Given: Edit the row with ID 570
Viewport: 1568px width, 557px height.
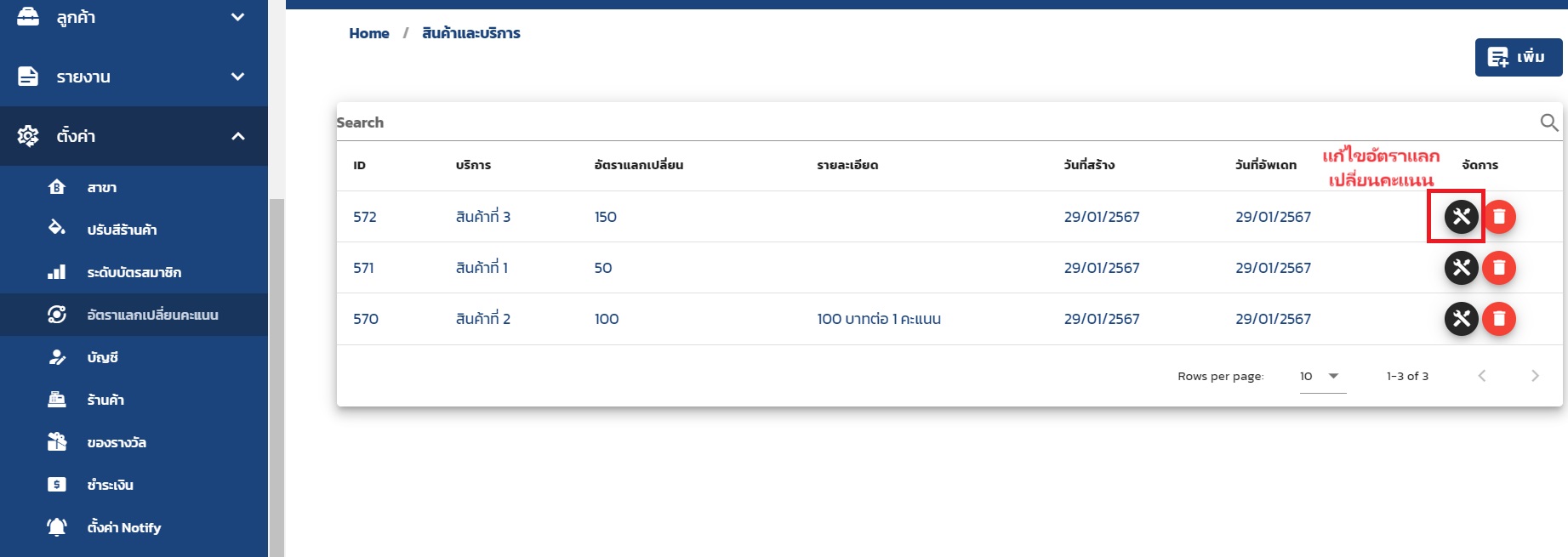Looking at the screenshot, I should [x=1461, y=319].
